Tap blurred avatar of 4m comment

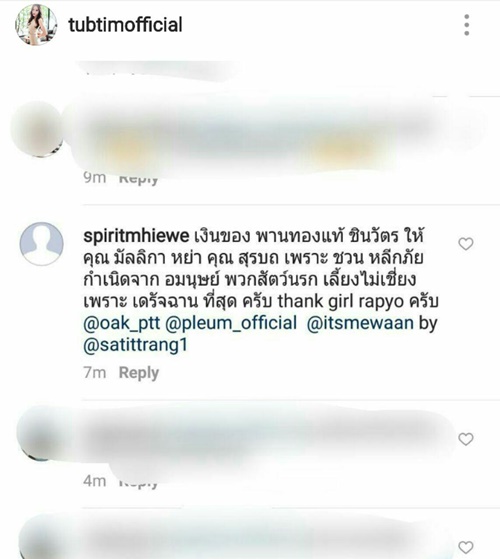39,434
